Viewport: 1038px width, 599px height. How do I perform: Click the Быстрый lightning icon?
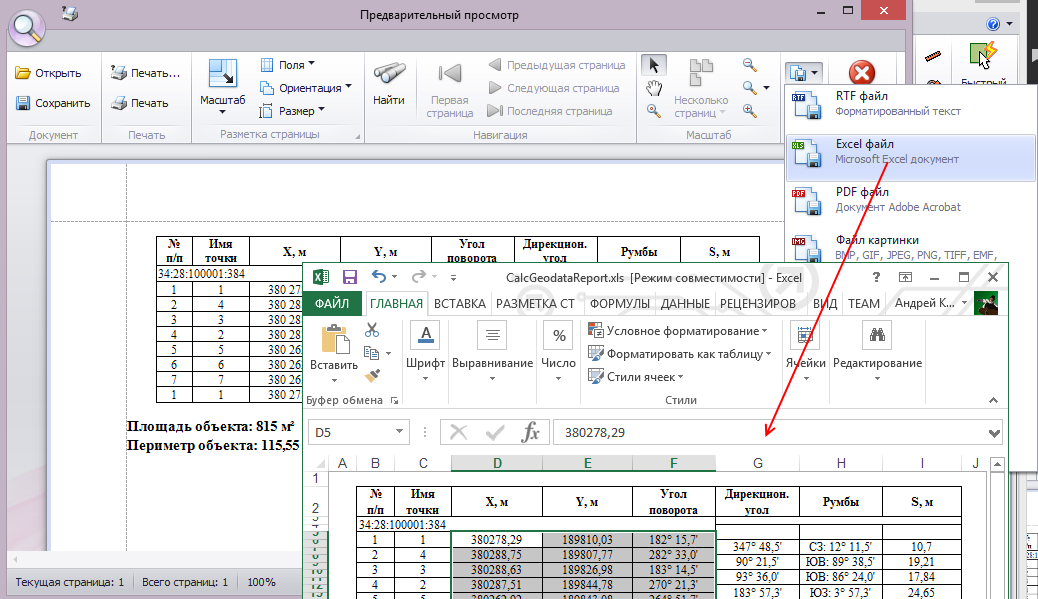click(984, 64)
